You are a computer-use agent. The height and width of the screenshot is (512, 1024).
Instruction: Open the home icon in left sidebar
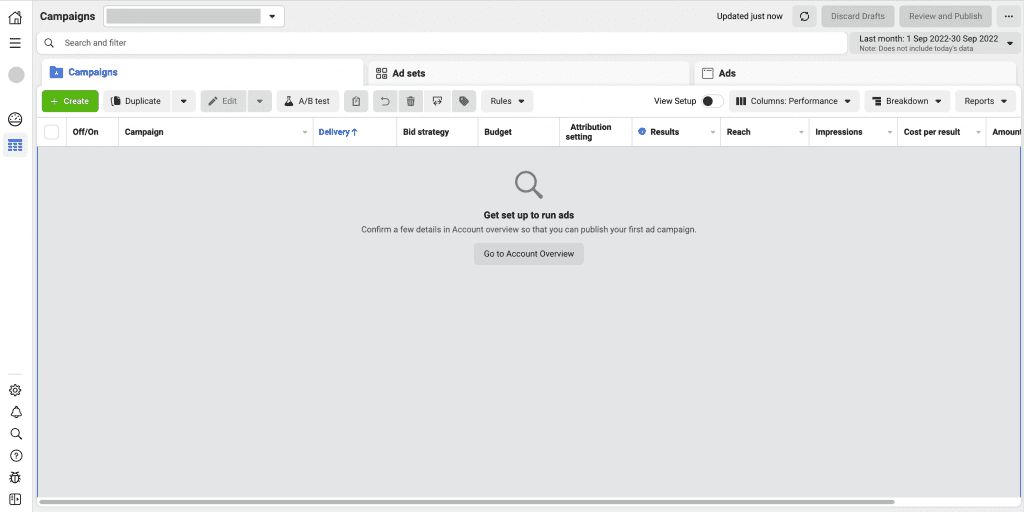[x=15, y=18]
